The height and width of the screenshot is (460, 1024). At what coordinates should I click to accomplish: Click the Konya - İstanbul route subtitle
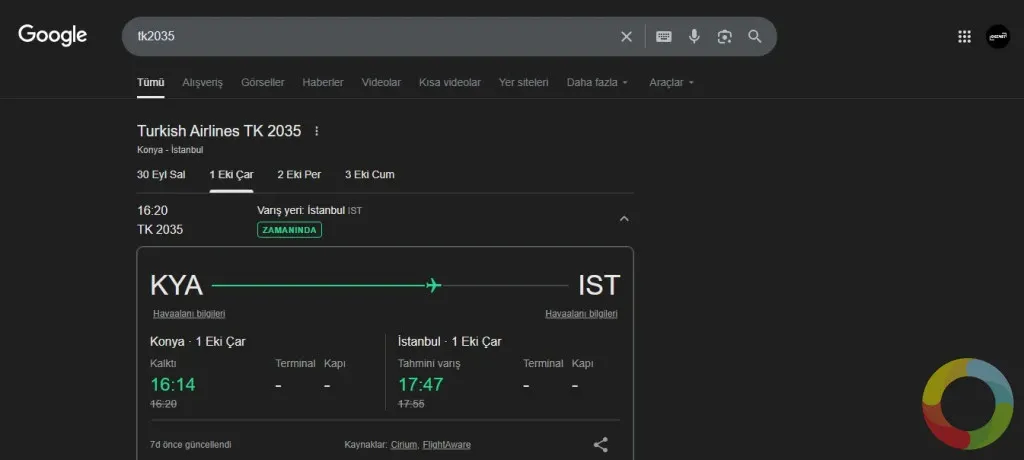click(170, 150)
